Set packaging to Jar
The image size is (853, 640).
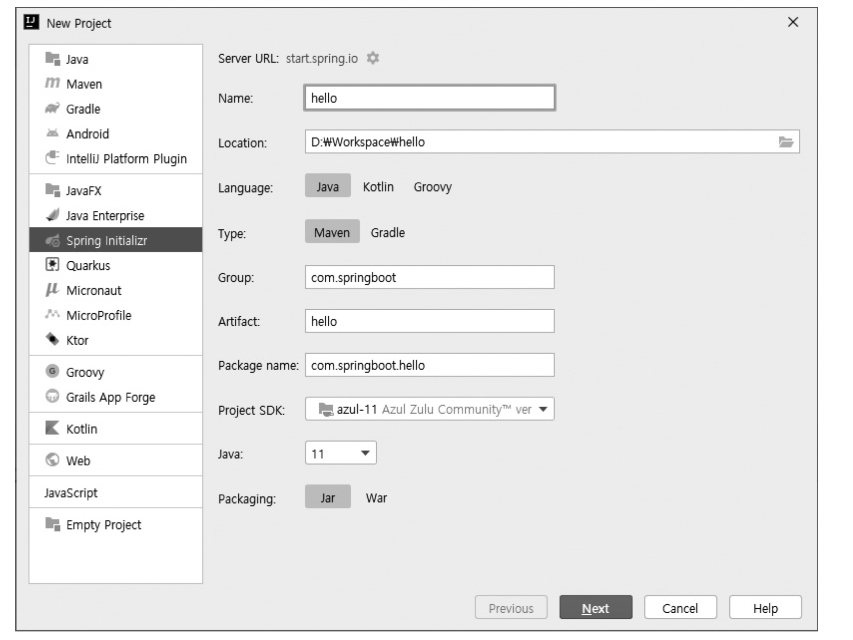(327, 498)
